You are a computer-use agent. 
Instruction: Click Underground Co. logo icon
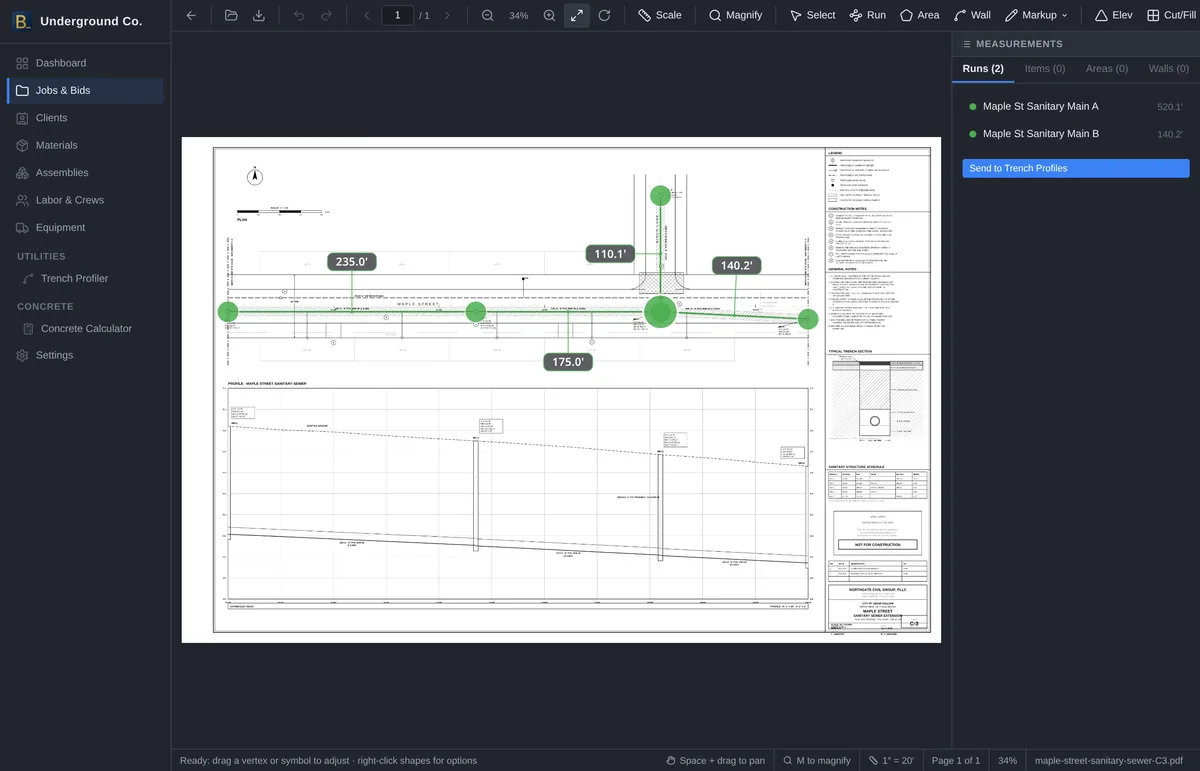[x=22, y=21]
